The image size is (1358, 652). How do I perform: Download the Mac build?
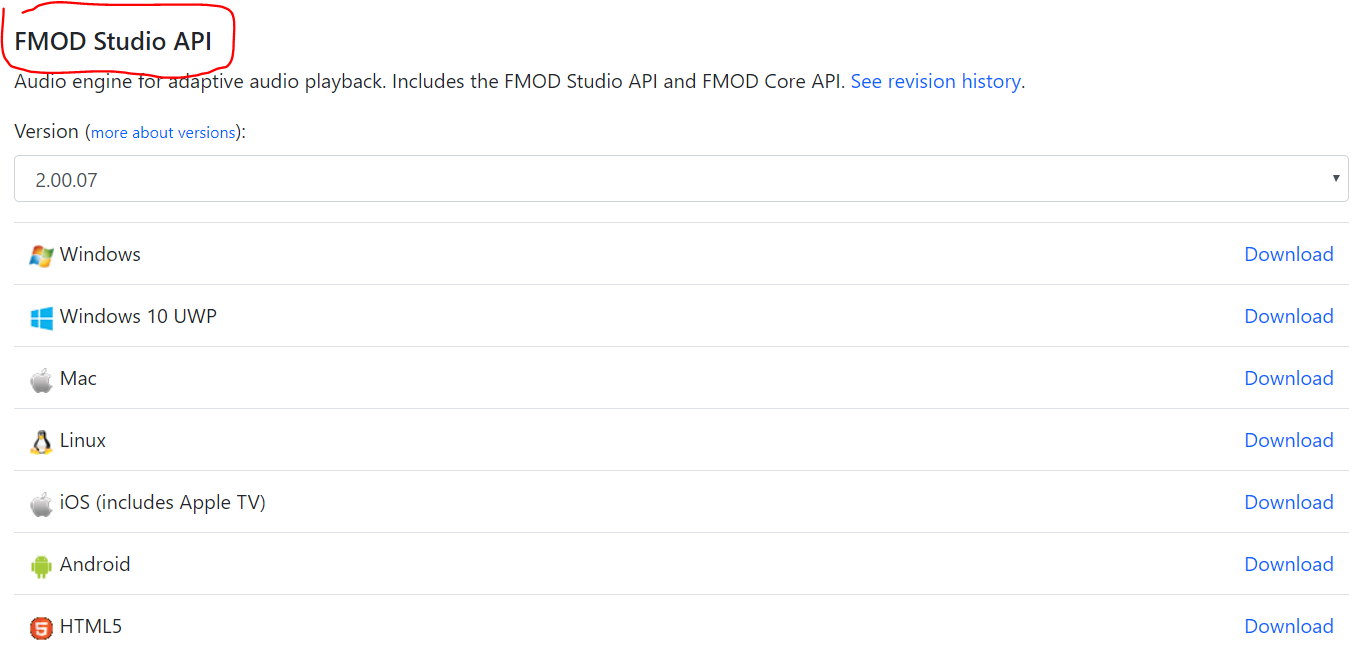(1288, 379)
